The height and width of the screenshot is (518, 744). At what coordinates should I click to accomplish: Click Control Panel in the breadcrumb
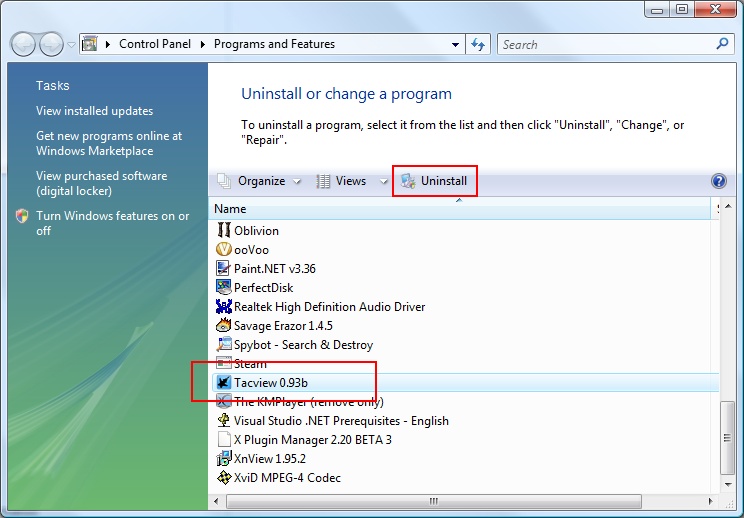point(155,44)
